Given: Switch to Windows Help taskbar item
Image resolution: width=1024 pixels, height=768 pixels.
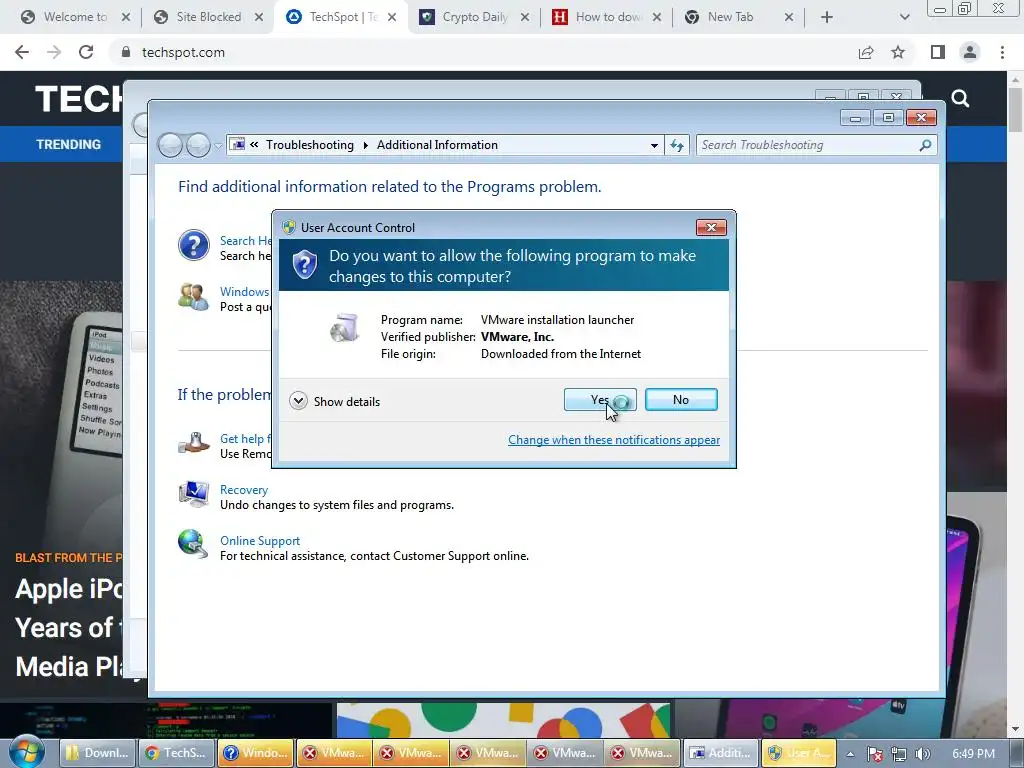Looking at the screenshot, I should tap(255, 753).
